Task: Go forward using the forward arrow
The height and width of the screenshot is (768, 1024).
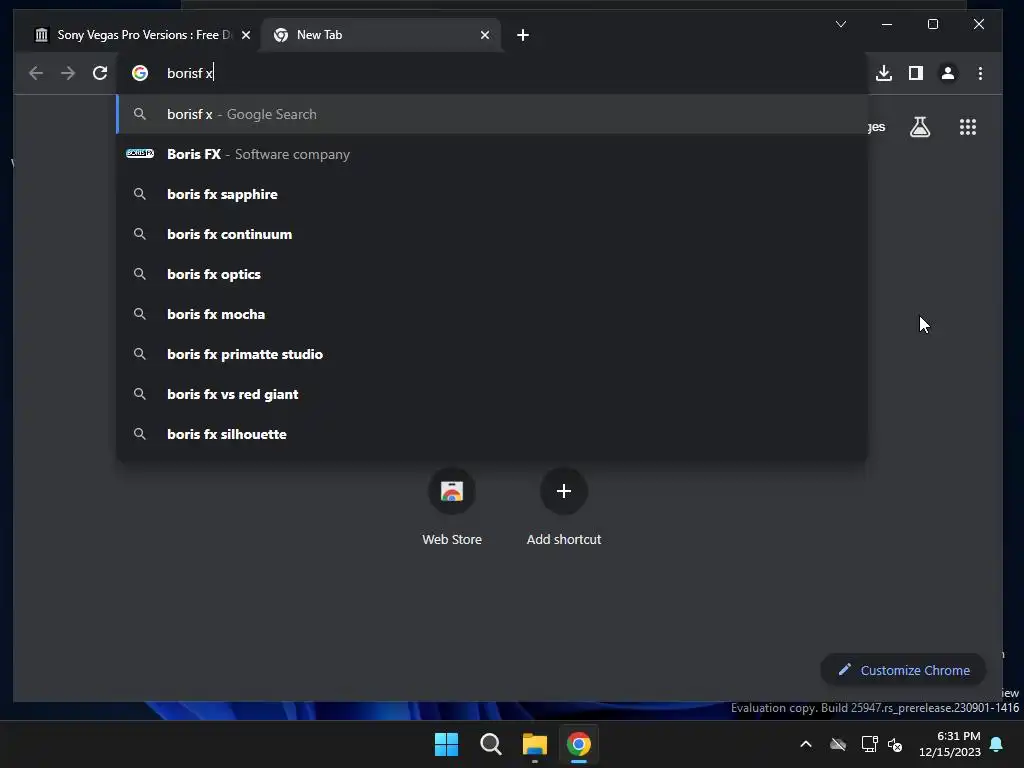Action: 68,73
